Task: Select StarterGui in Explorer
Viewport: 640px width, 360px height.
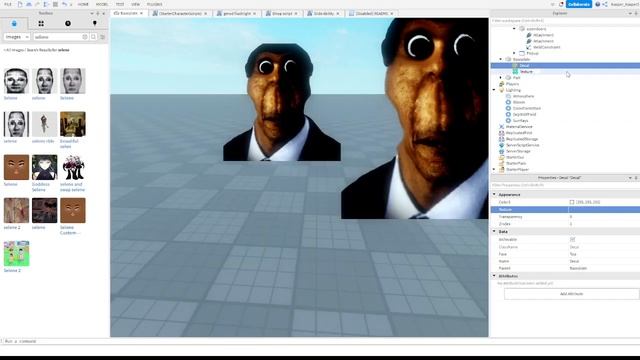Action: (x=515, y=157)
